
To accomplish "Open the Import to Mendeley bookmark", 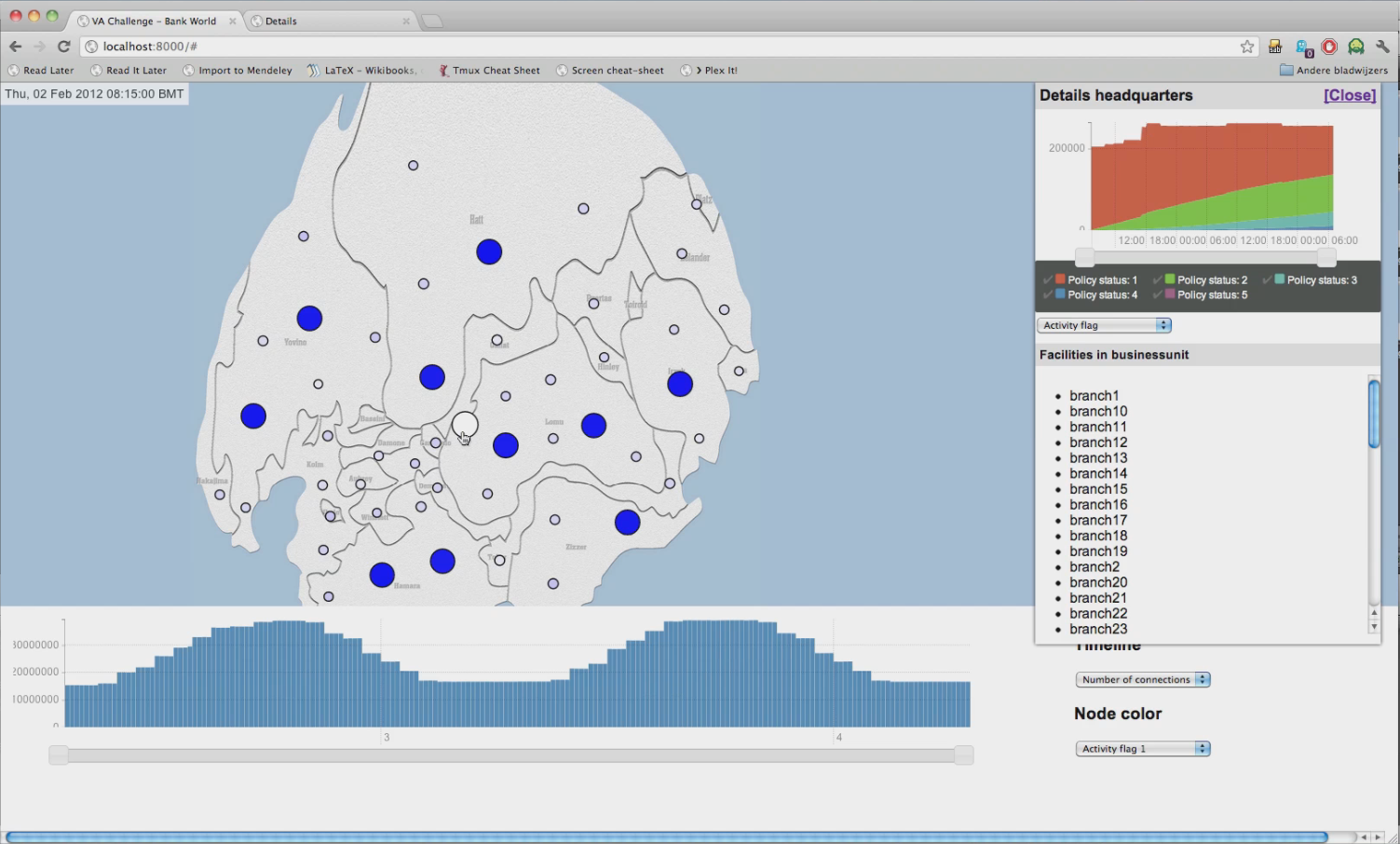I will click(x=238, y=70).
